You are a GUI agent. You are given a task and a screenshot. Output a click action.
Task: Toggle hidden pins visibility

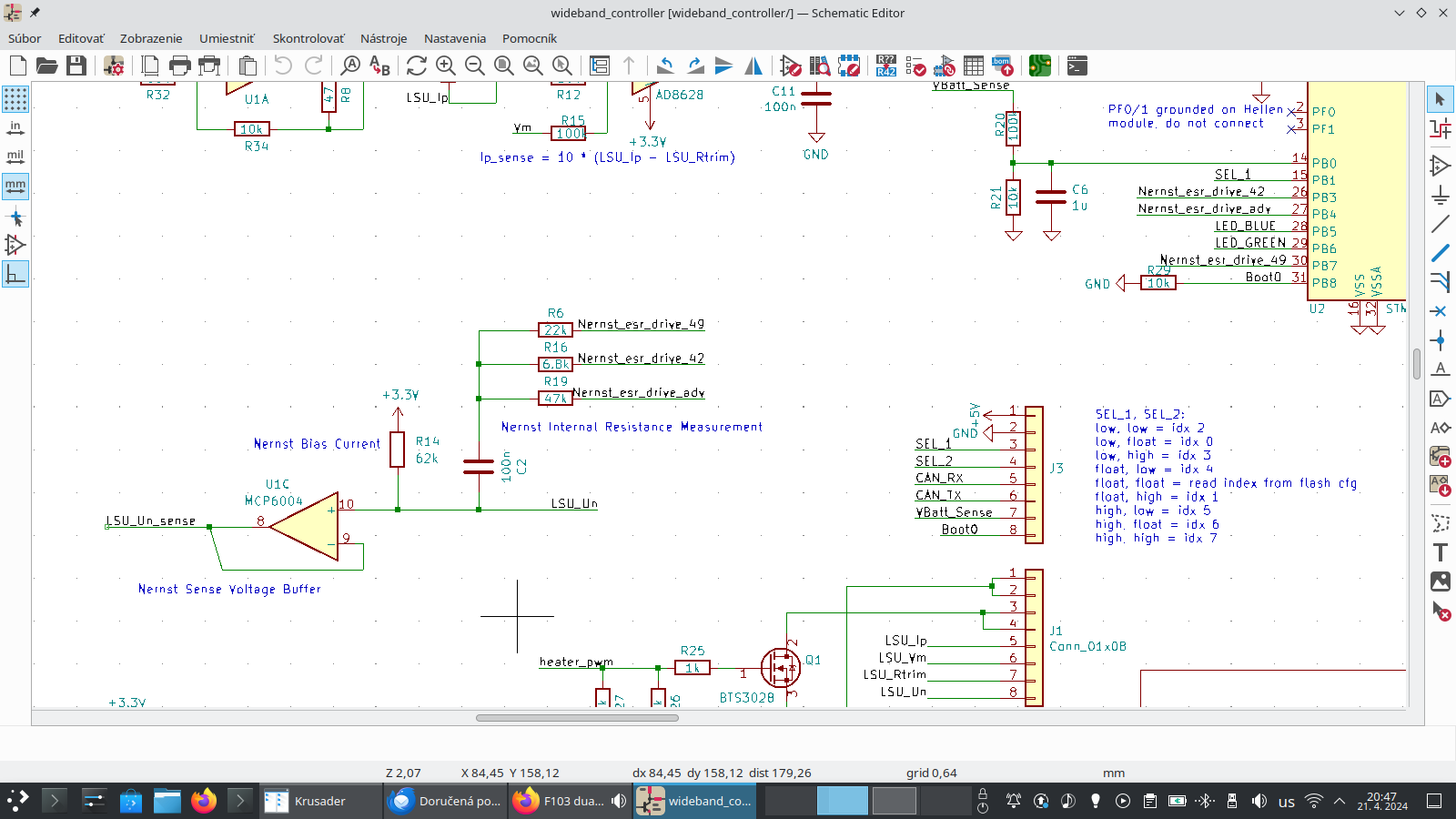[x=15, y=245]
